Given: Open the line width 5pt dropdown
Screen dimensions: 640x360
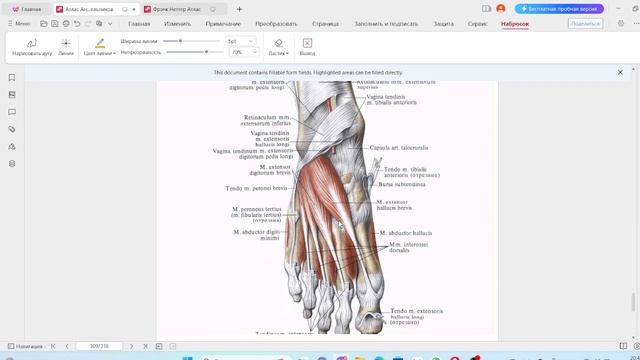Looking at the screenshot, I should [241, 41].
